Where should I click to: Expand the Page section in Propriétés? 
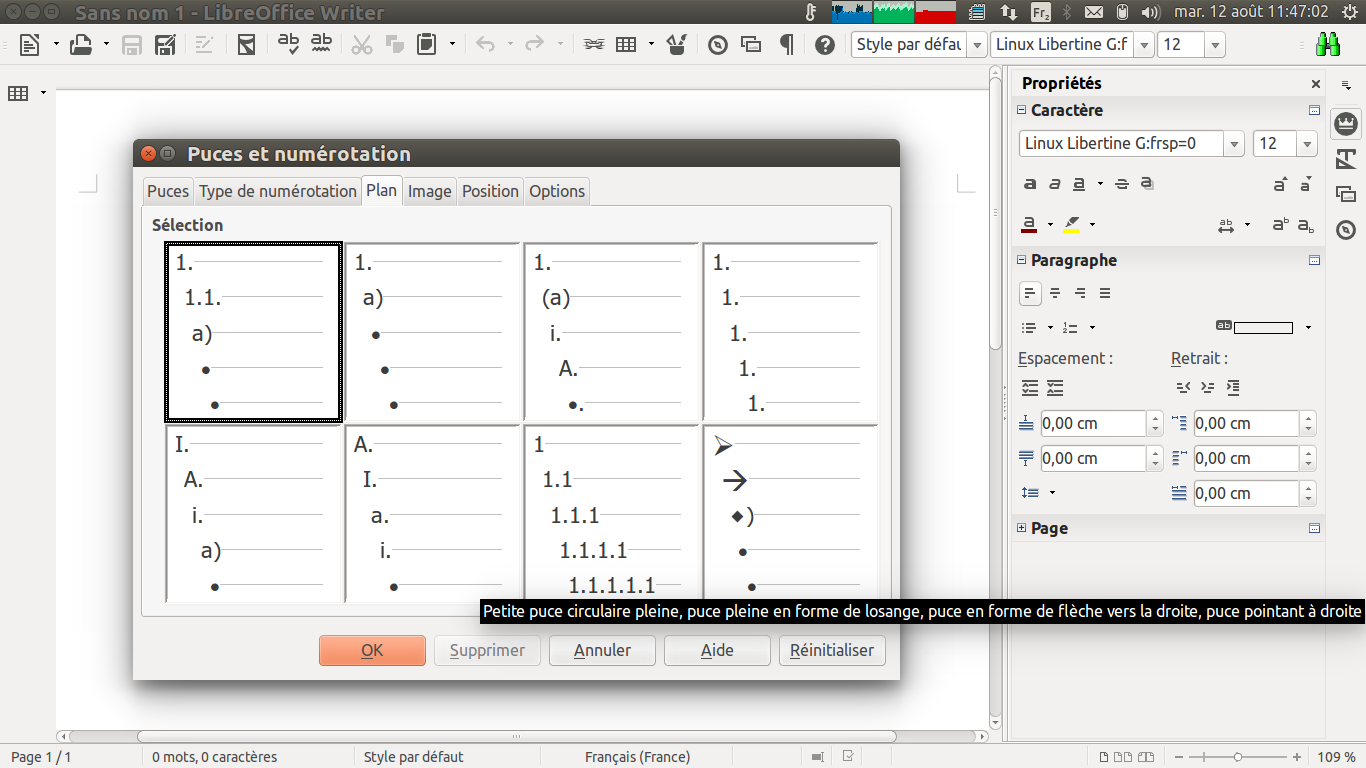1022,528
